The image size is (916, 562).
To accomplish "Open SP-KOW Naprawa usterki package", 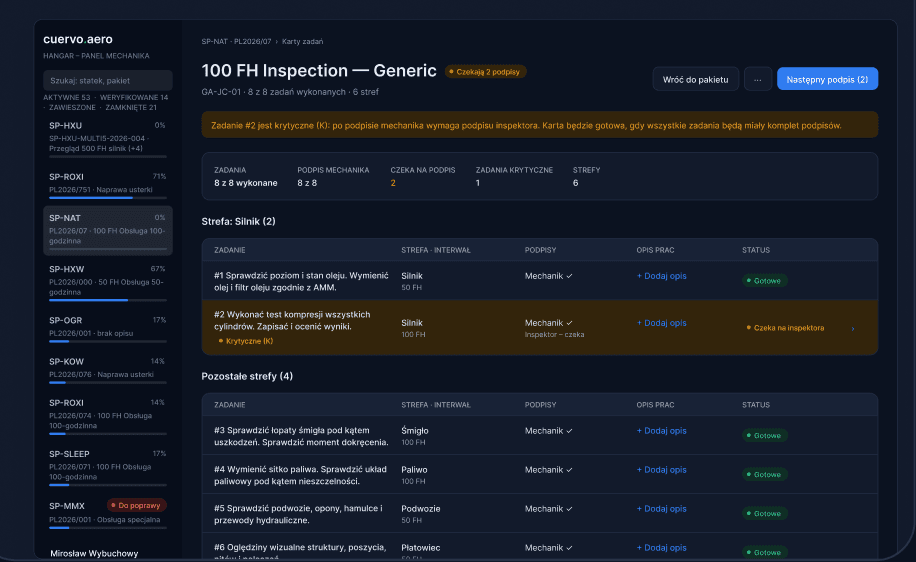I will [x=107, y=369].
